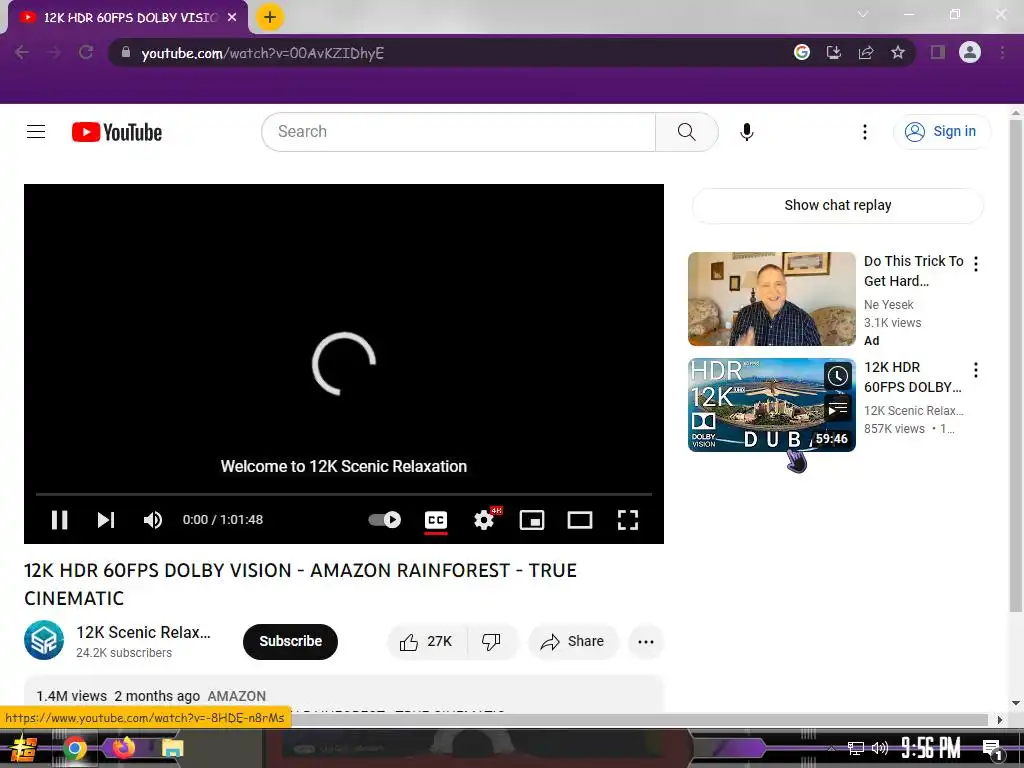Enable miniplayer mode
The height and width of the screenshot is (768, 1024).
pos(532,520)
